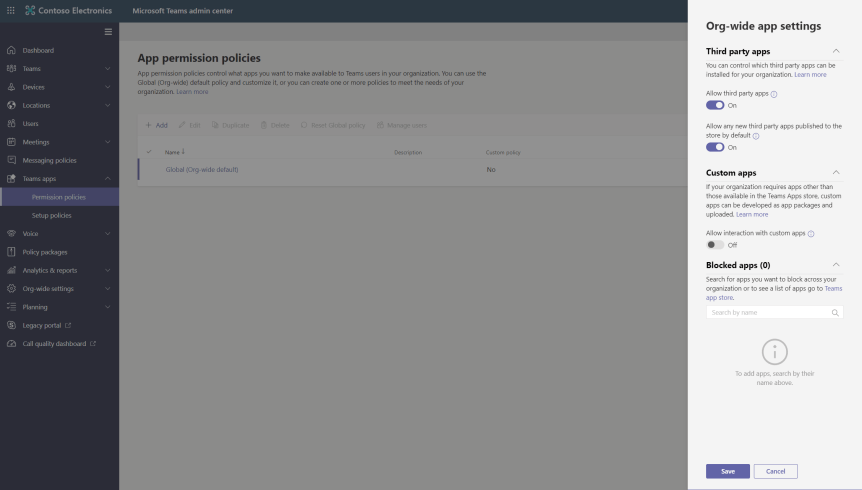Image resolution: width=862 pixels, height=490 pixels.
Task: Save the org-wide app settings
Action: 727,471
